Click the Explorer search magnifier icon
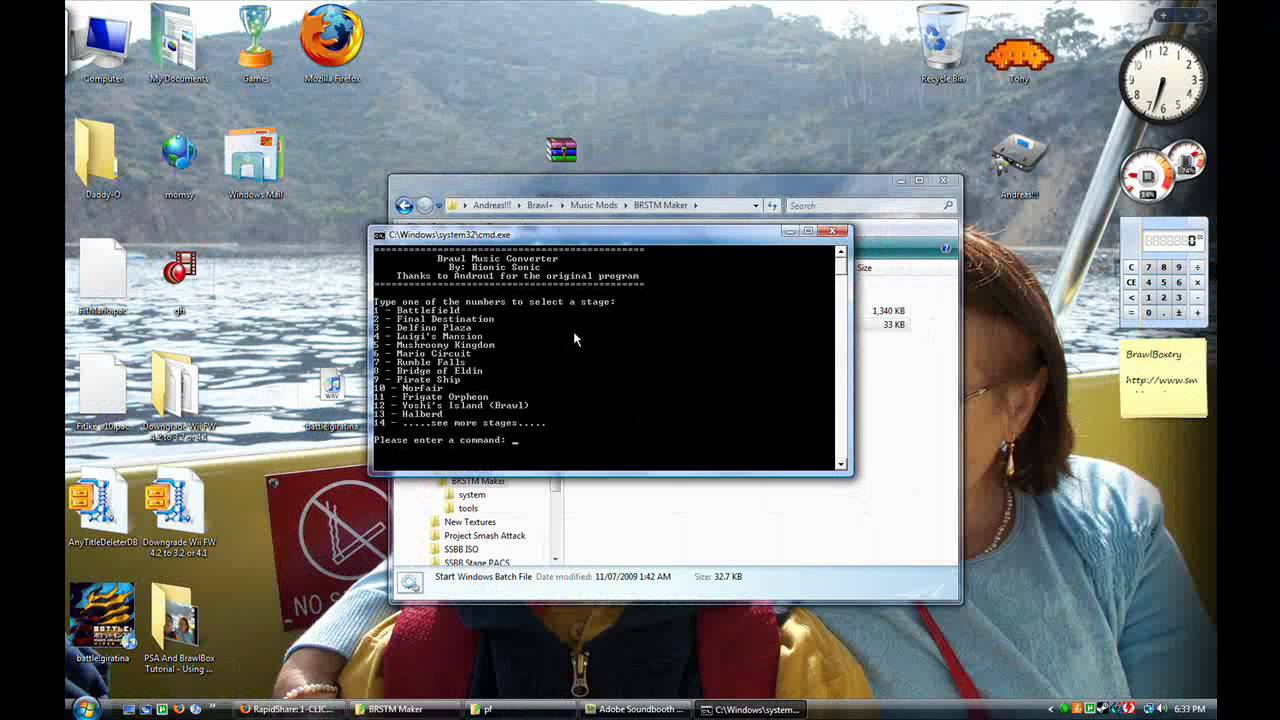This screenshot has height=720, width=1280. click(948, 205)
